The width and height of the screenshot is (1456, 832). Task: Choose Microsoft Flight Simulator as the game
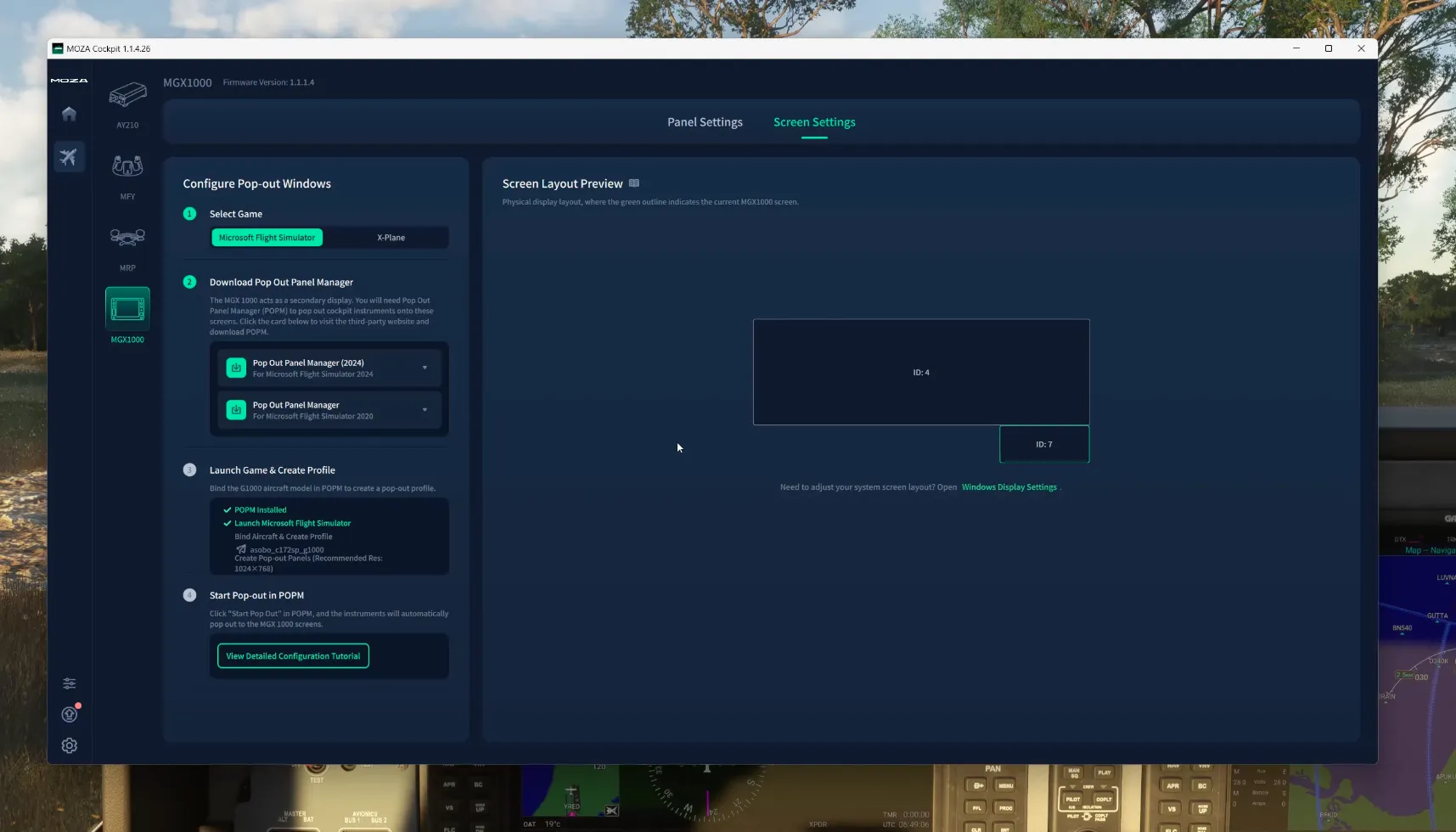(267, 238)
